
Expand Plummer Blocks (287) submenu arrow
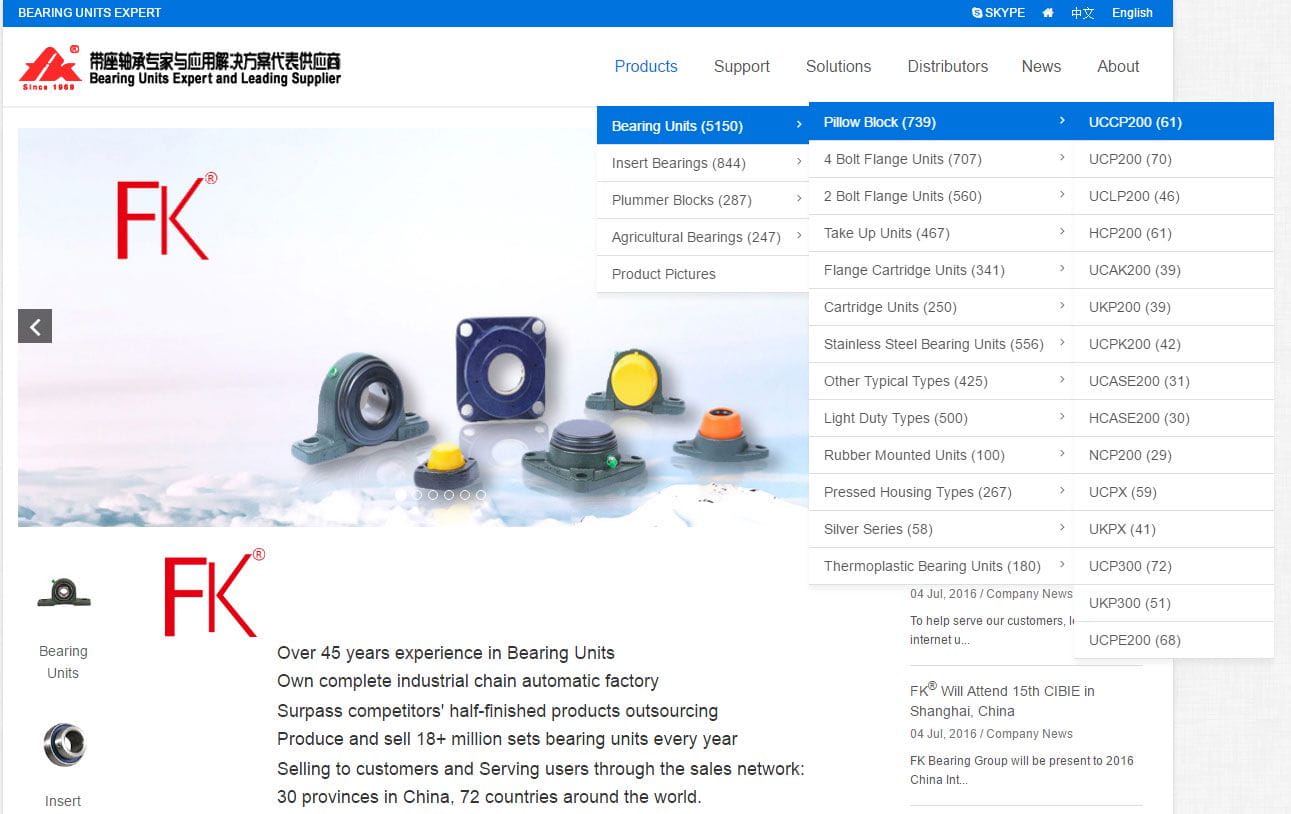pos(798,199)
